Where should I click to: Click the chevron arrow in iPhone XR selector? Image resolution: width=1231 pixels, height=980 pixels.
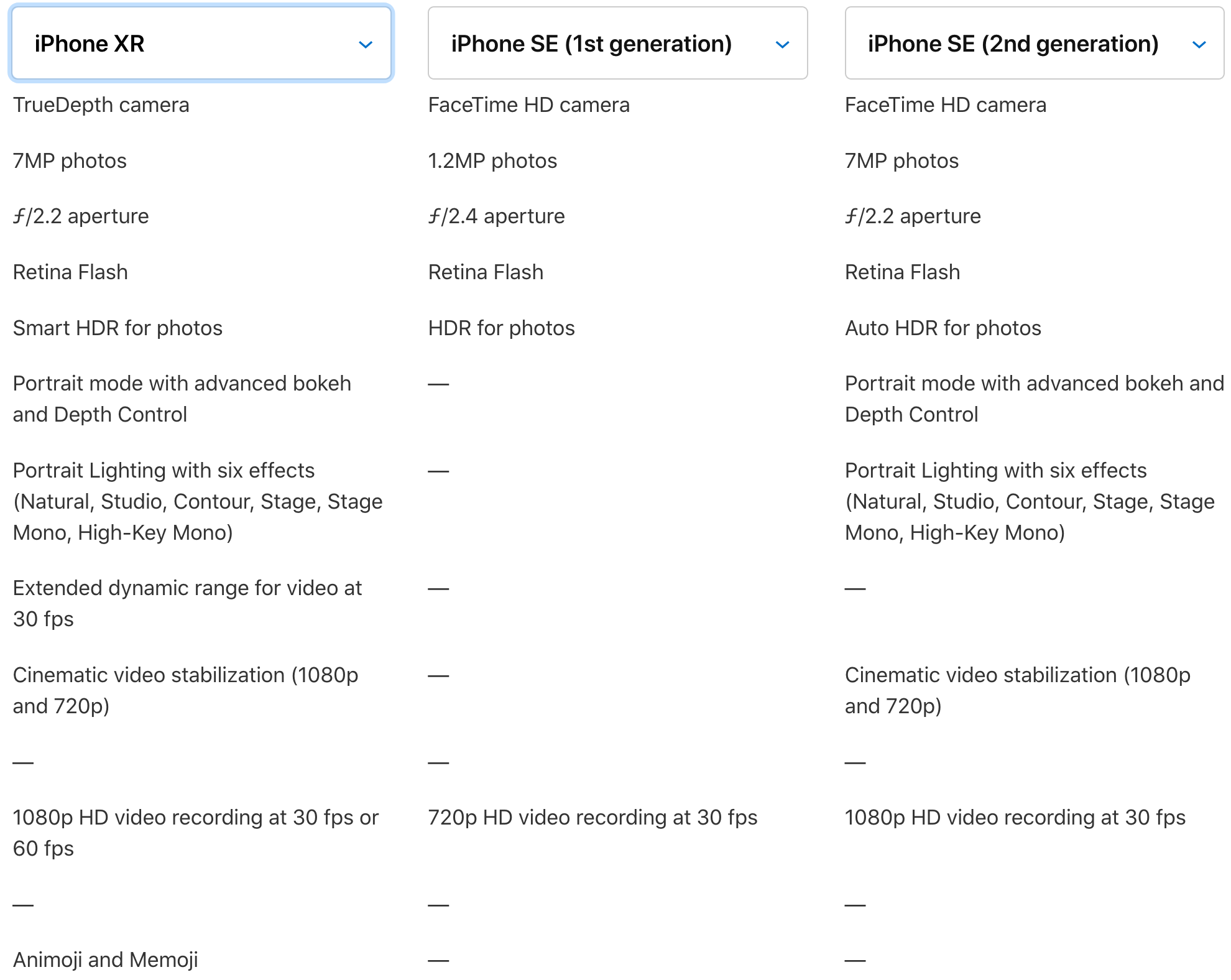click(366, 45)
